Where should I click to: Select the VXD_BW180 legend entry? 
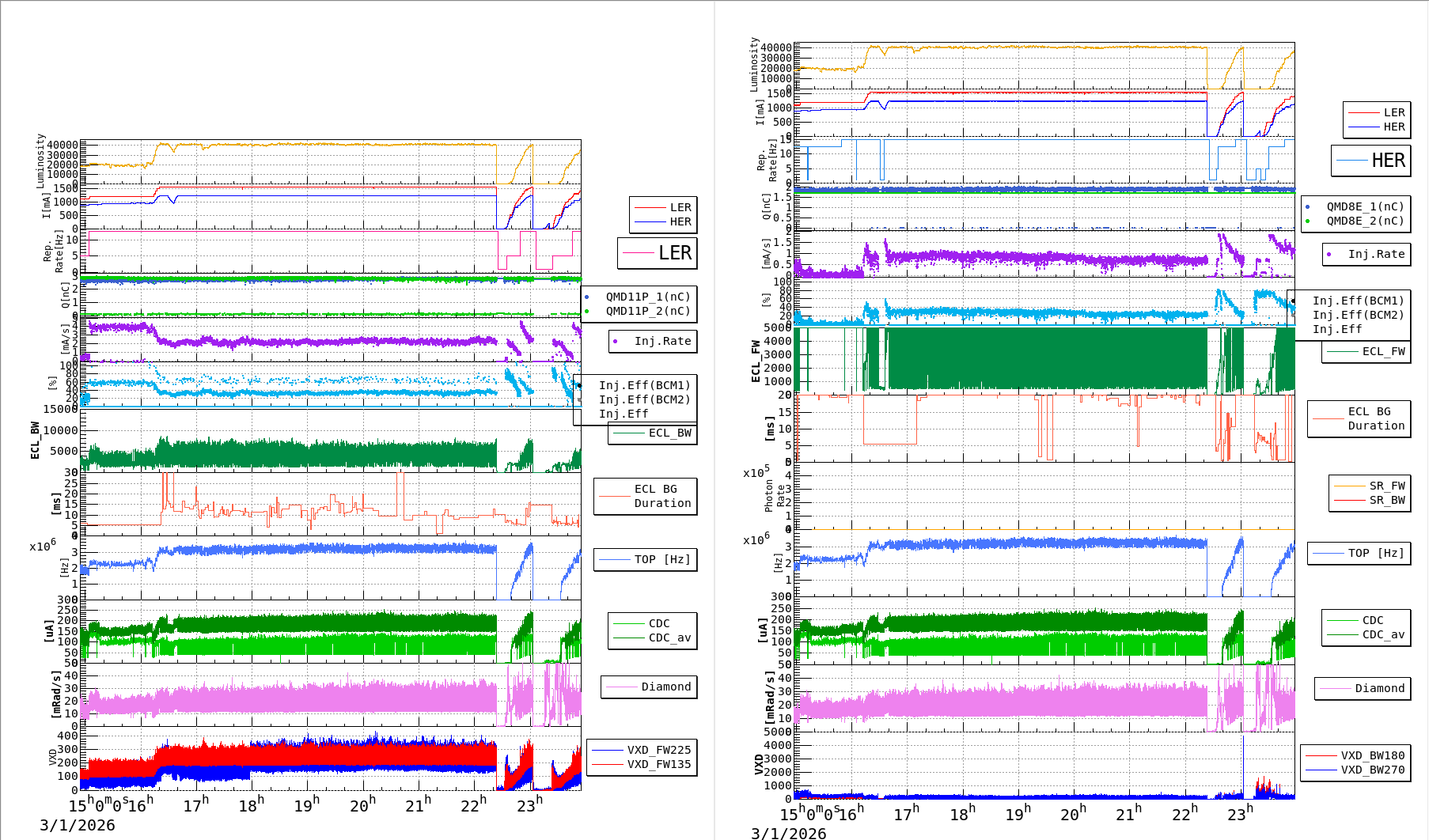pyautogui.click(x=1372, y=755)
